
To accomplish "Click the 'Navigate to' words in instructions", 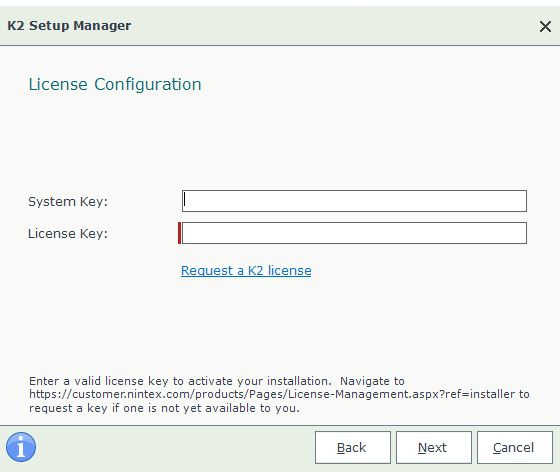I will (x=372, y=381).
